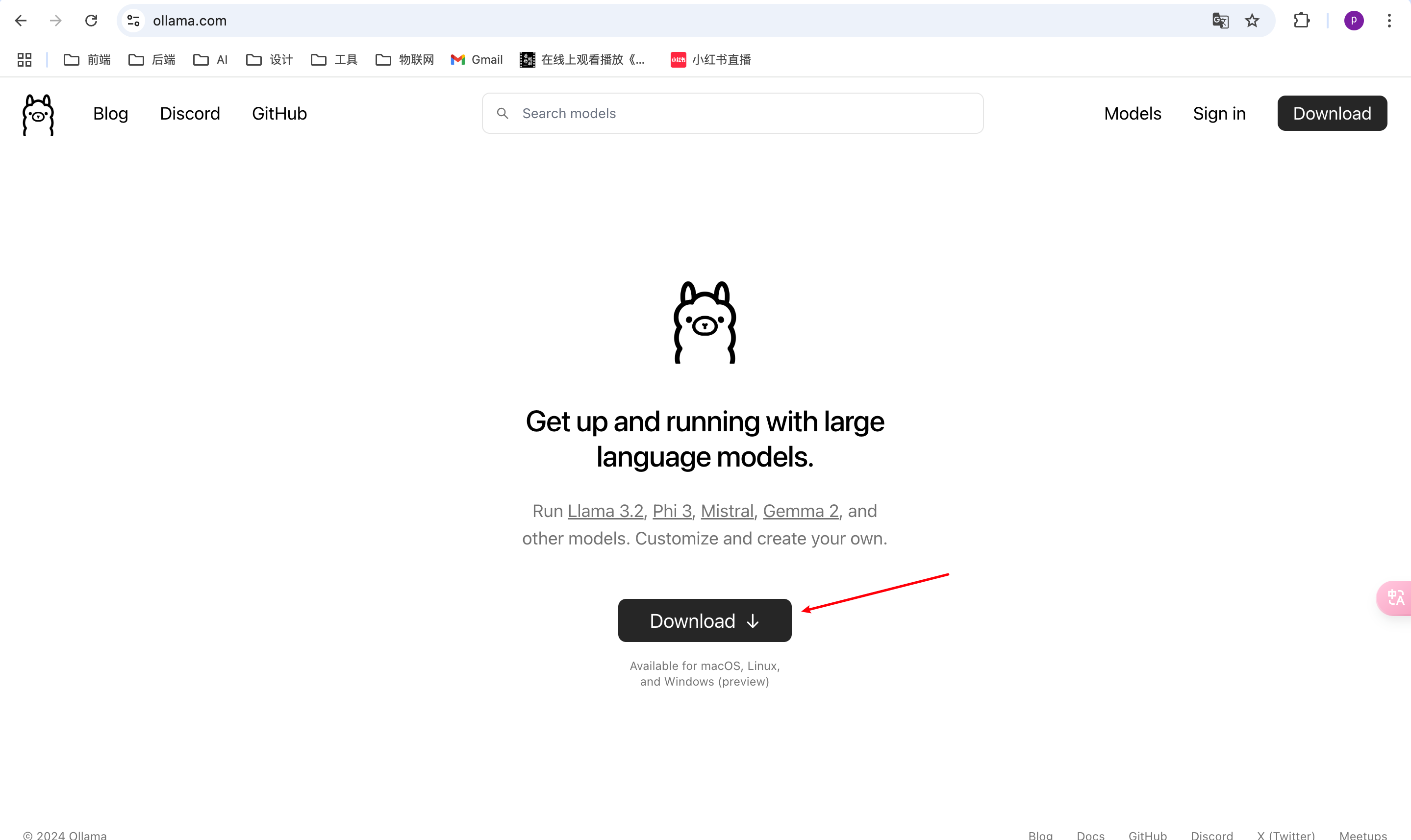Bookmark this page with the star icon
The height and width of the screenshot is (840, 1411).
tap(1251, 21)
